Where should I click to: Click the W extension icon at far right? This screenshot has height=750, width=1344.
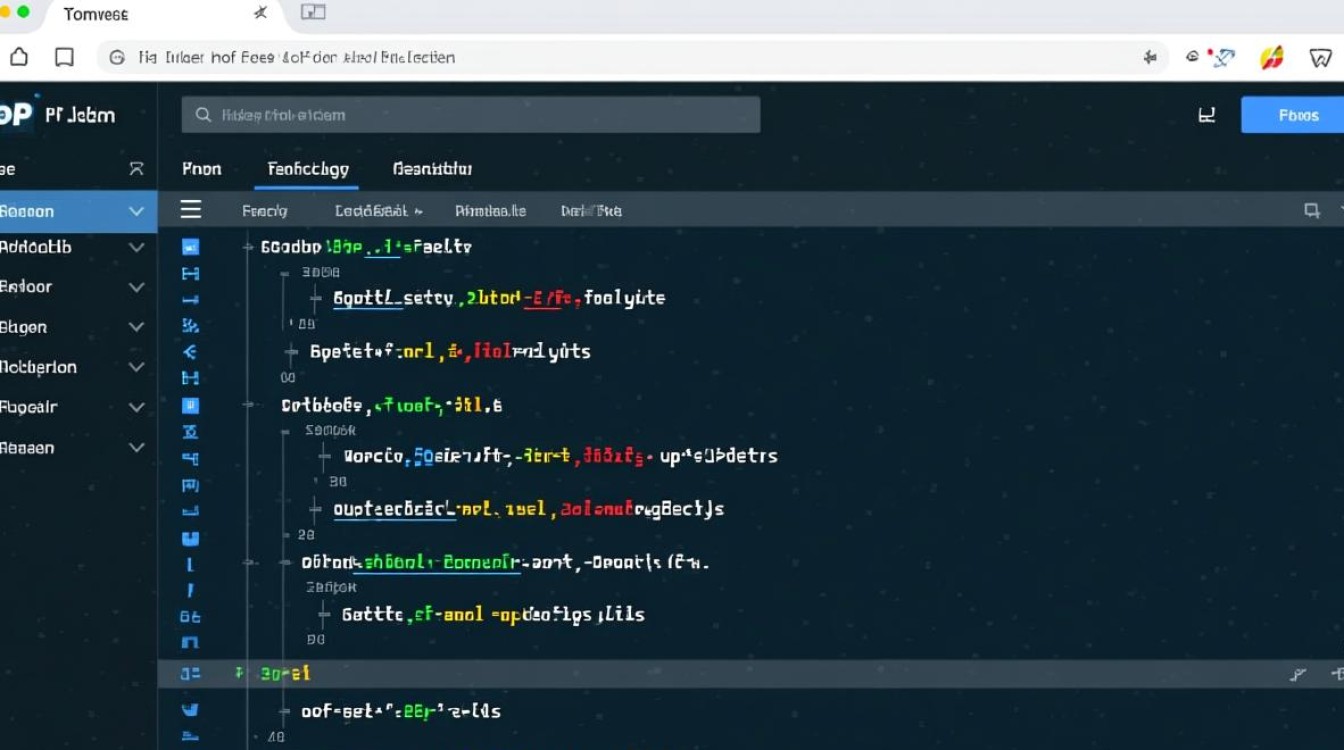[1320, 57]
